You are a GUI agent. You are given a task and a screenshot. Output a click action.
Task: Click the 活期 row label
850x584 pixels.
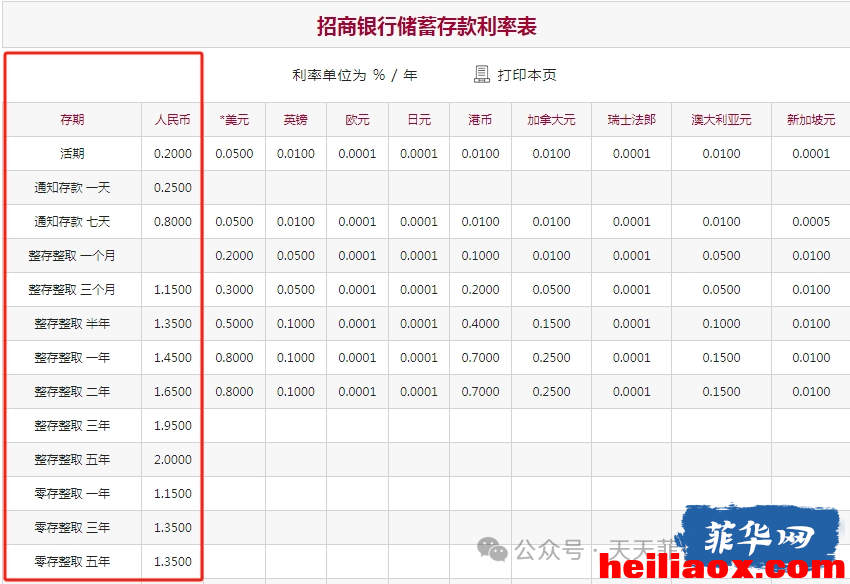(72, 153)
